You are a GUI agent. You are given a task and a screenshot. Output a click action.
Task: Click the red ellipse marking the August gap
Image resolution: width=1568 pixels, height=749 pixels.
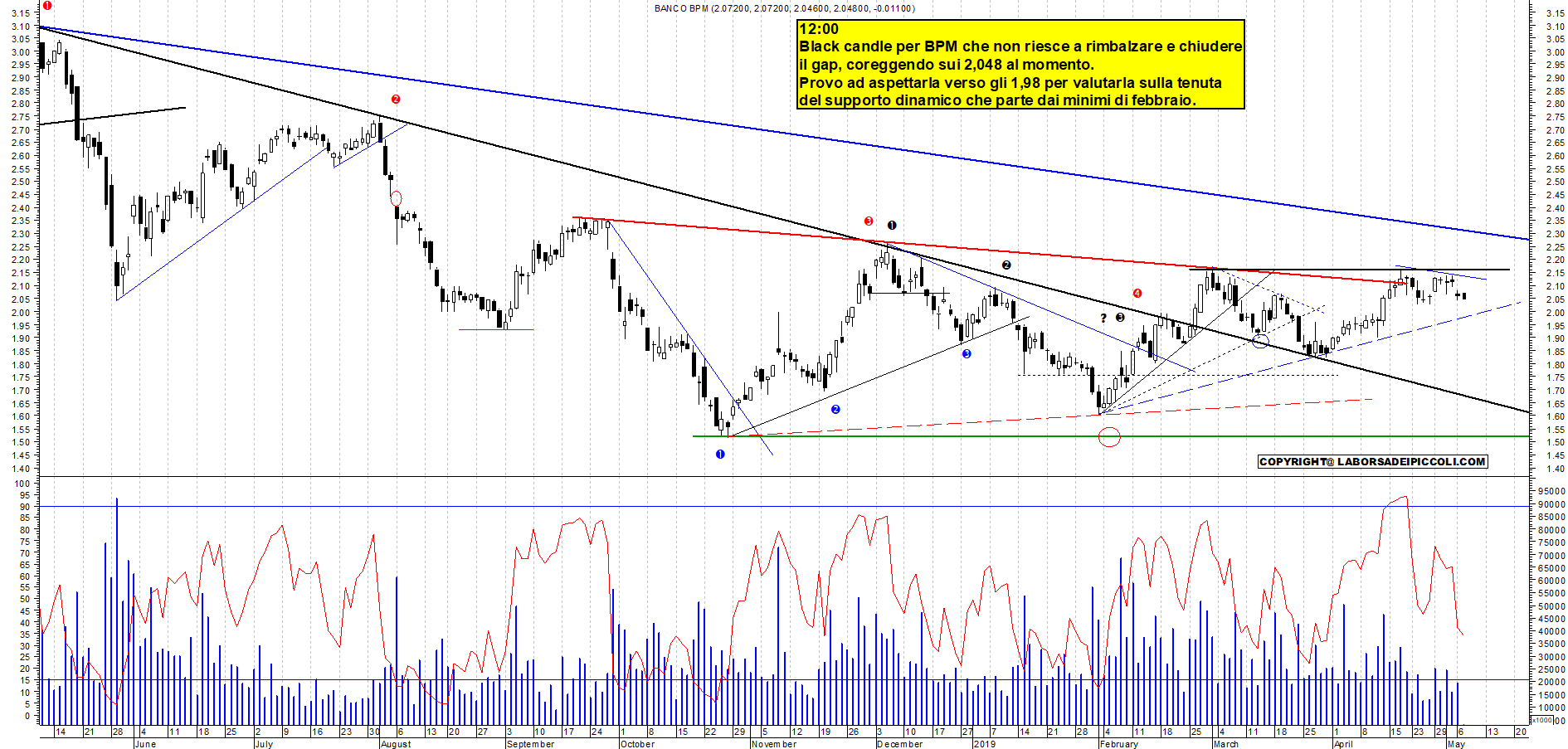coord(396,198)
